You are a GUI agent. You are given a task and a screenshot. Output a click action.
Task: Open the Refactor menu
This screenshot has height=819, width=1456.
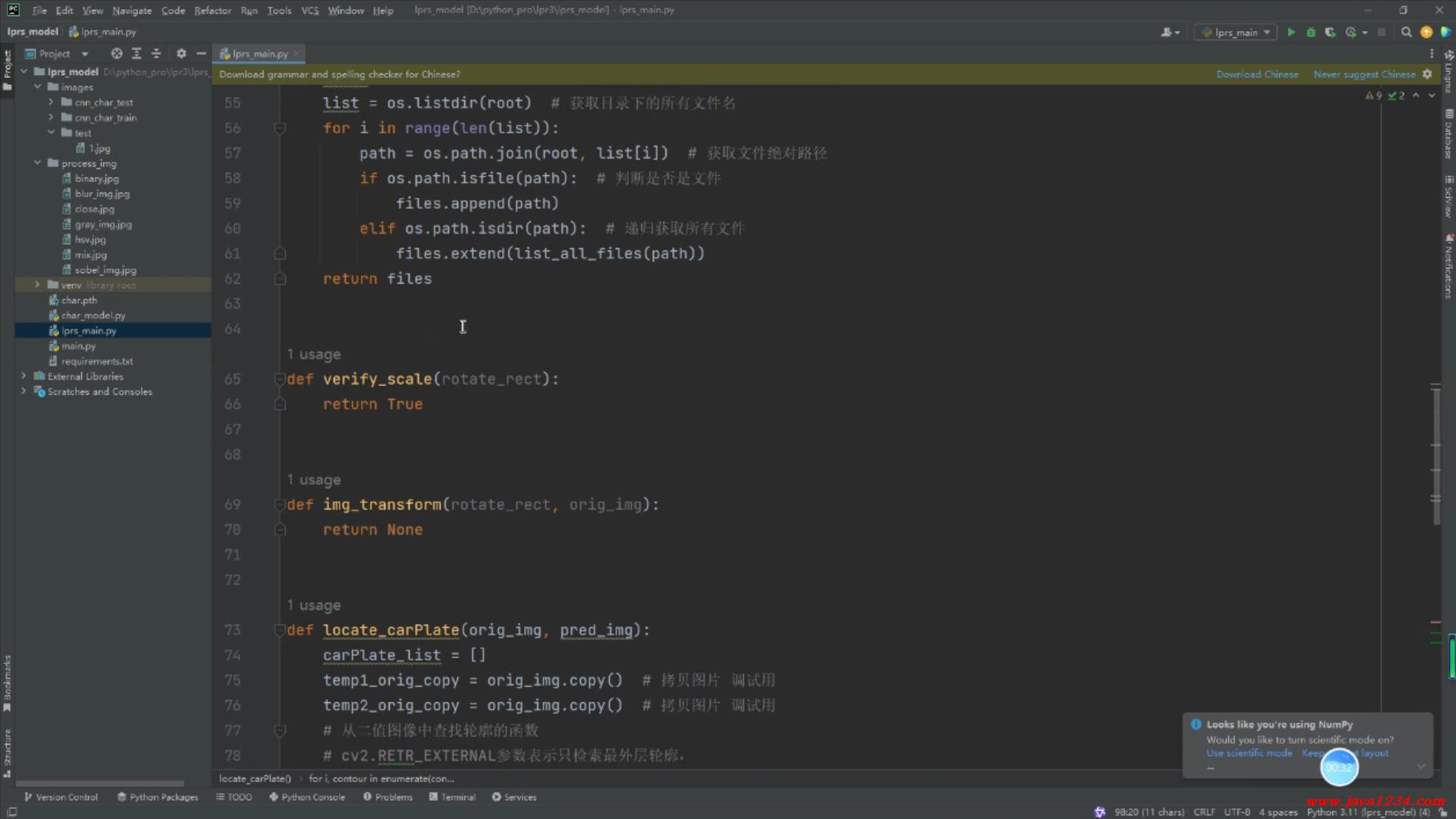click(x=212, y=11)
